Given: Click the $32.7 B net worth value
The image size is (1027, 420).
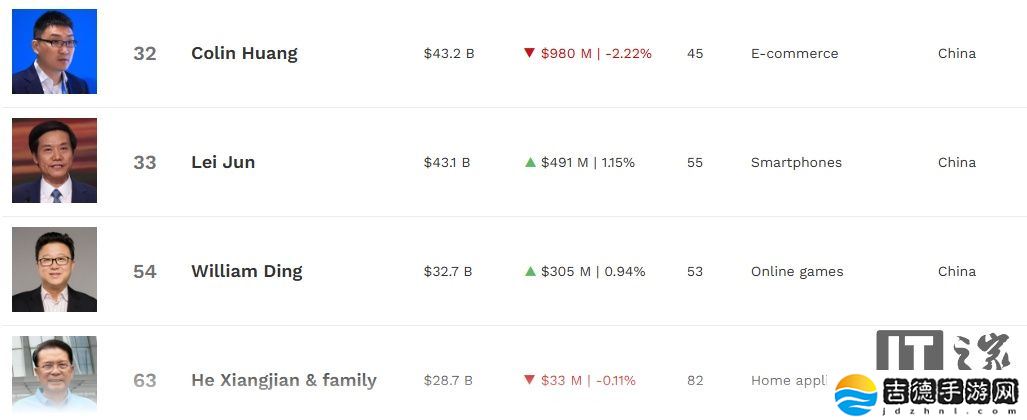Looking at the screenshot, I should 448,271.
